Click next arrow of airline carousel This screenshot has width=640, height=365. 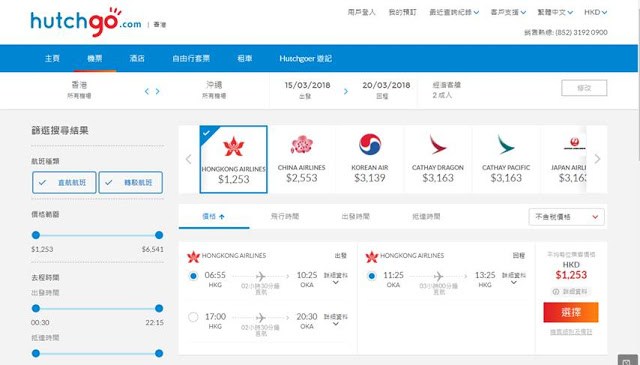(597, 159)
